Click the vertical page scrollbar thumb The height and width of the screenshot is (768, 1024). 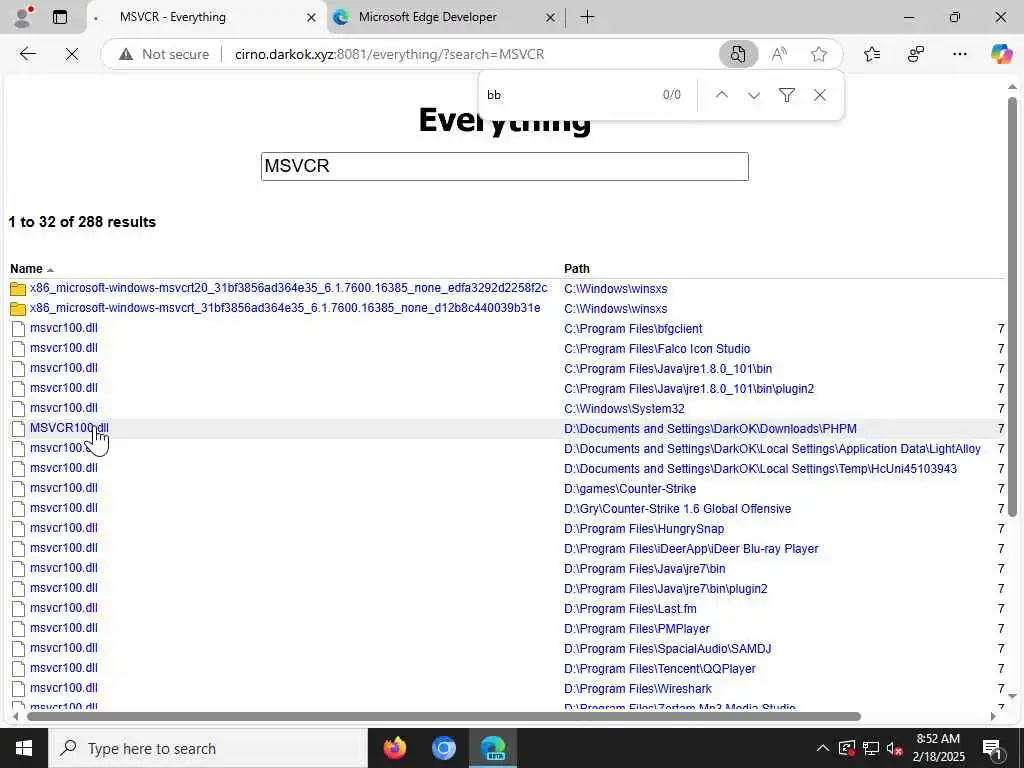[1012, 307]
